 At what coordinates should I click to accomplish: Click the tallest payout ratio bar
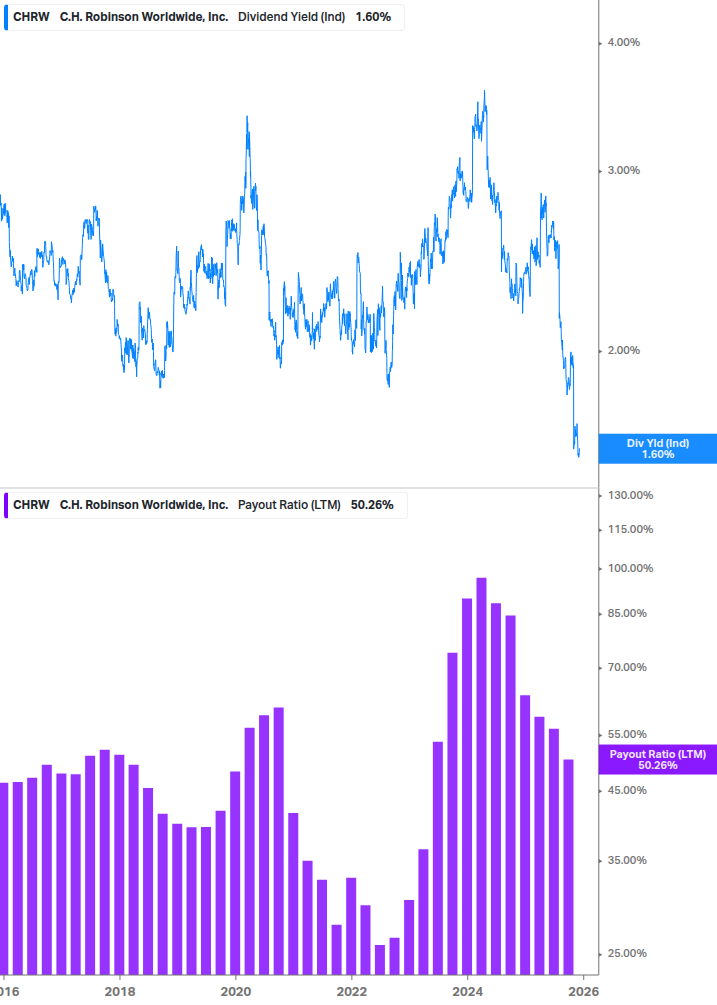pyautogui.click(x=481, y=776)
